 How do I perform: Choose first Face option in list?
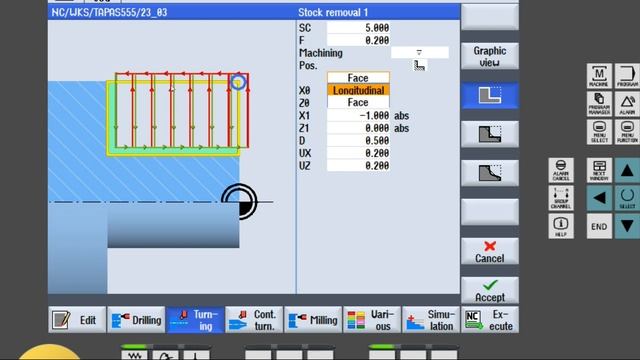click(x=358, y=78)
